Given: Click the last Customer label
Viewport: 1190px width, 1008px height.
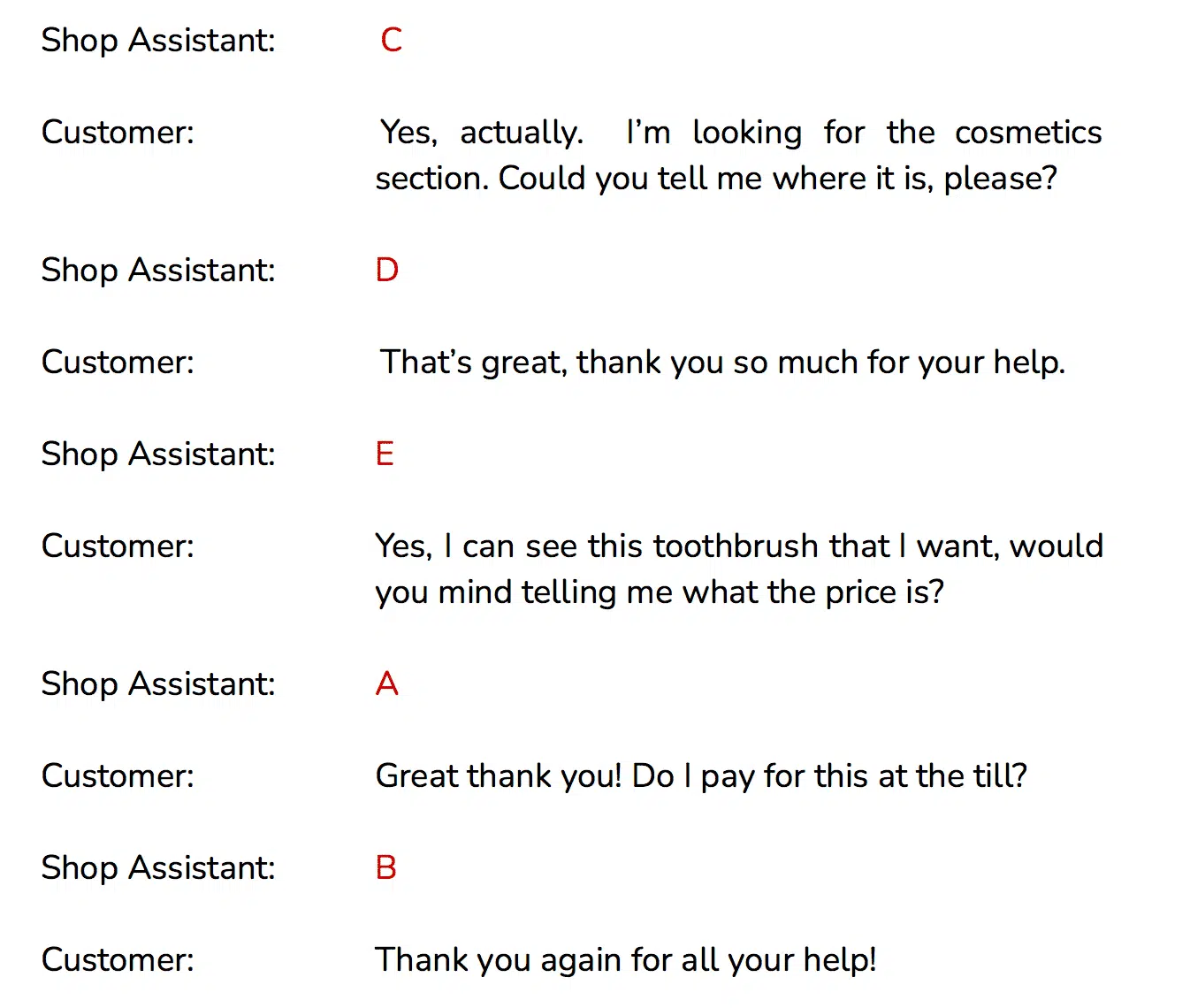Looking at the screenshot, I should click(x=118, y=960).
